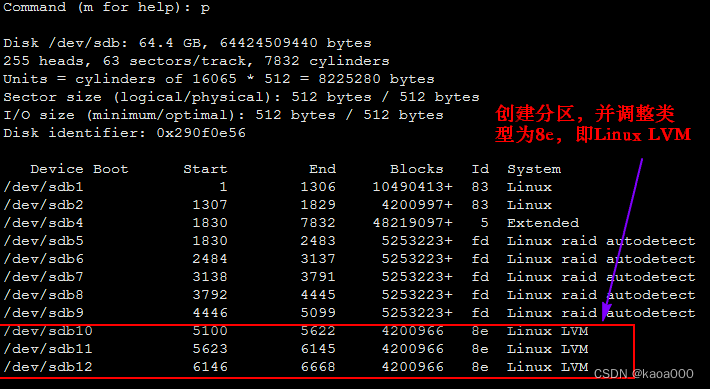Click the 'Id' column header

pos(480,169)
